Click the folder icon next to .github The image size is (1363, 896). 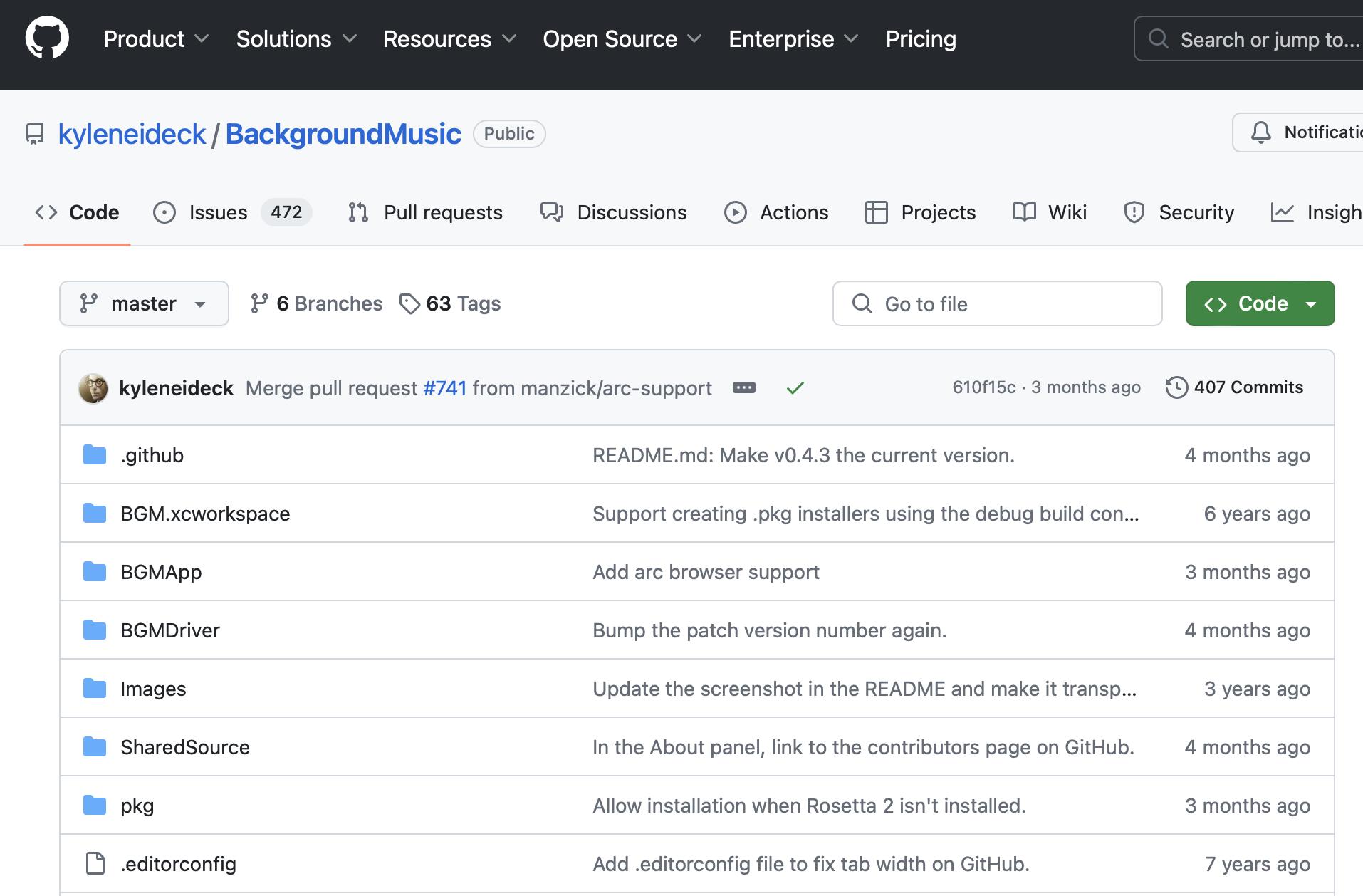coord(95,454)
